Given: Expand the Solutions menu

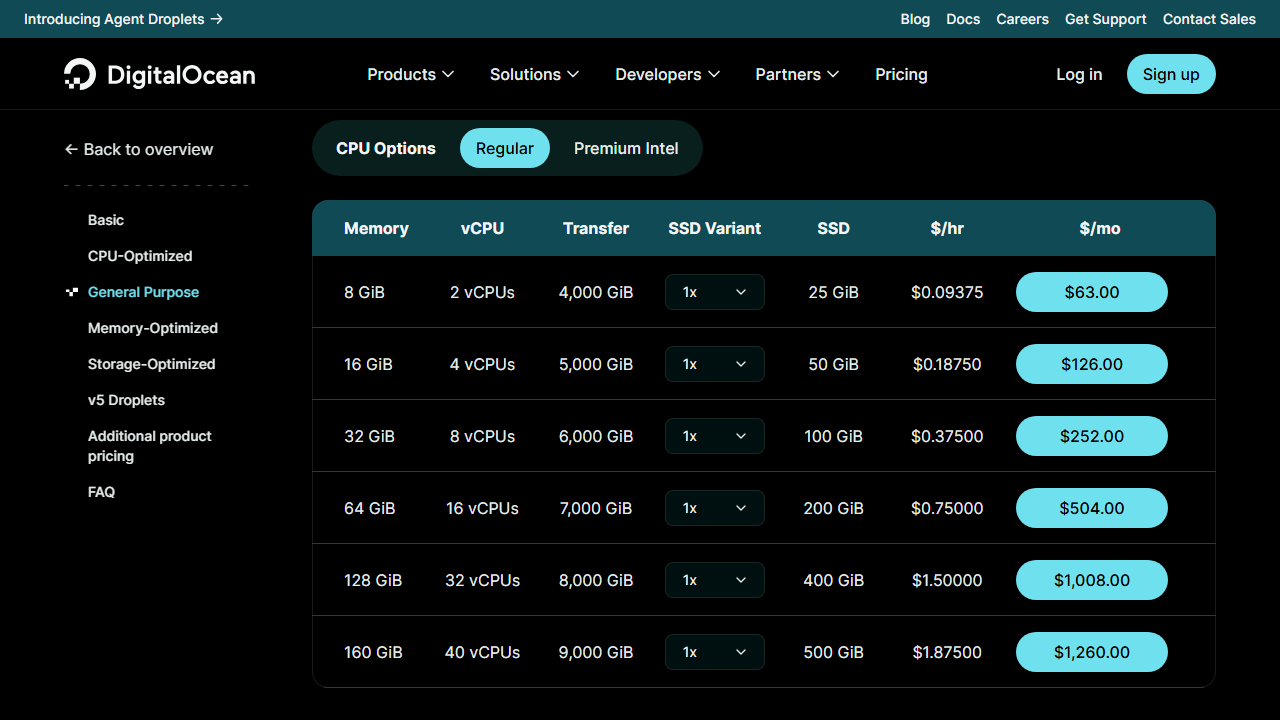Looking at the screenshot, I should point(534,74).
